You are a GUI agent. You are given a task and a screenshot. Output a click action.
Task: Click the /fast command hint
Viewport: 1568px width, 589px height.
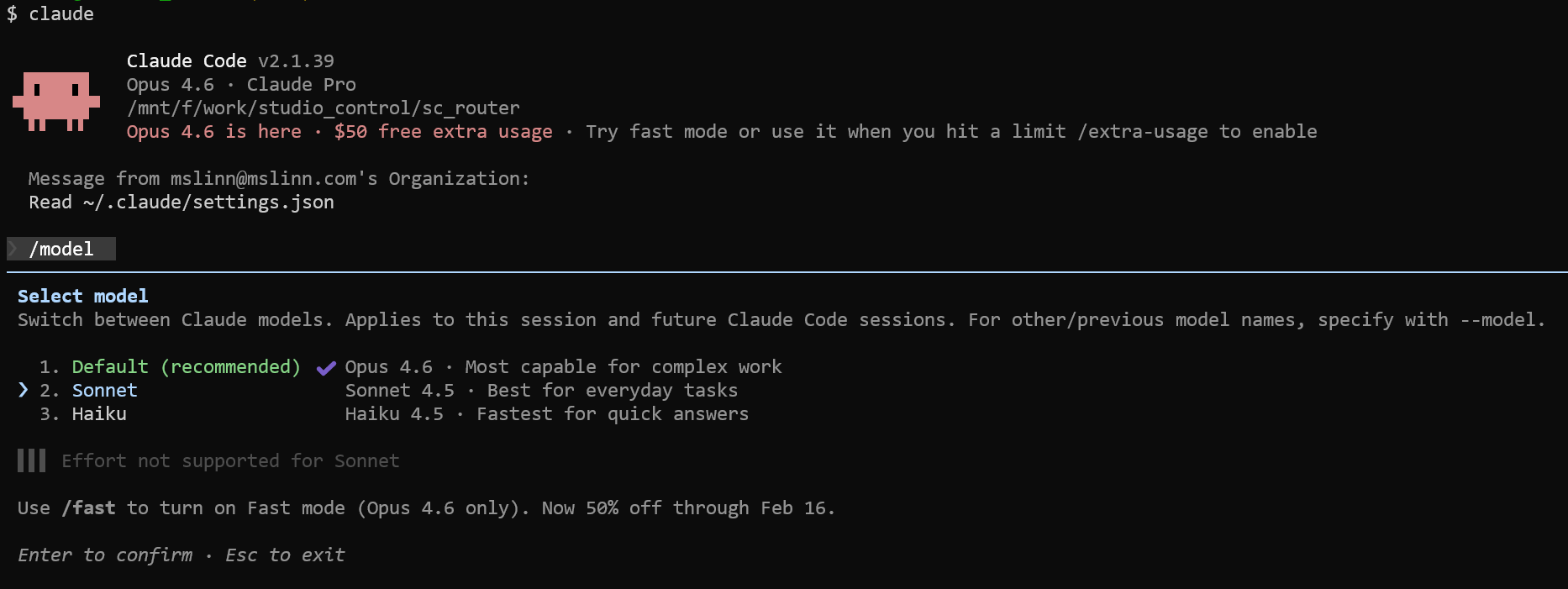pyautogui.click(x=89, y=508)
